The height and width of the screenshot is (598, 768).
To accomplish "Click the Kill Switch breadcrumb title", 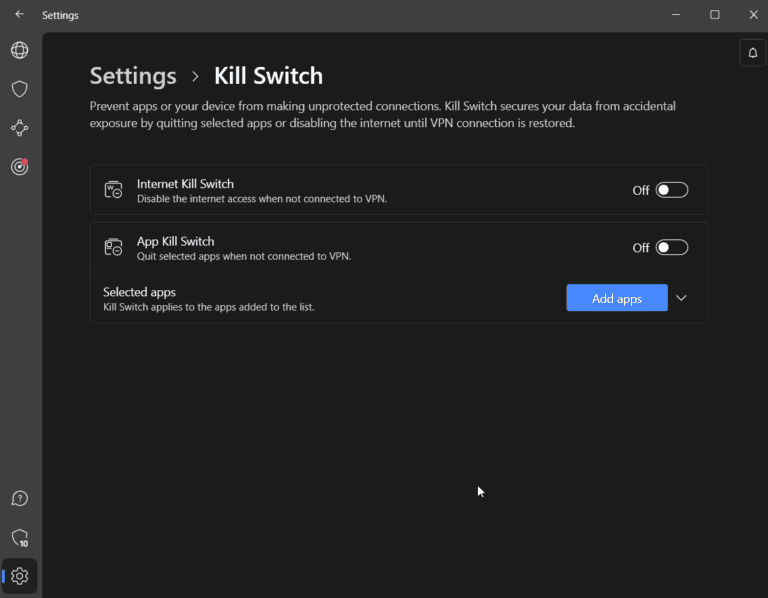I will click(268, 76).
